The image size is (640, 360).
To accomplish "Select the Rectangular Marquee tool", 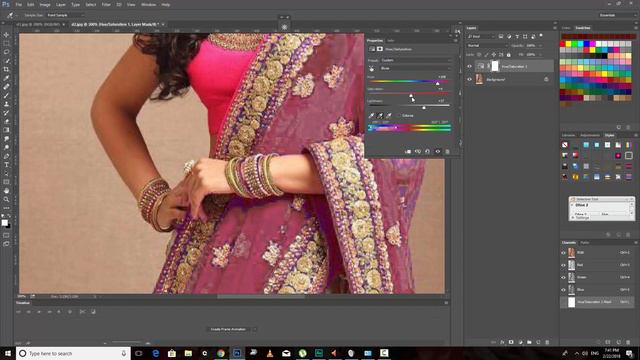I will point(6,43).
